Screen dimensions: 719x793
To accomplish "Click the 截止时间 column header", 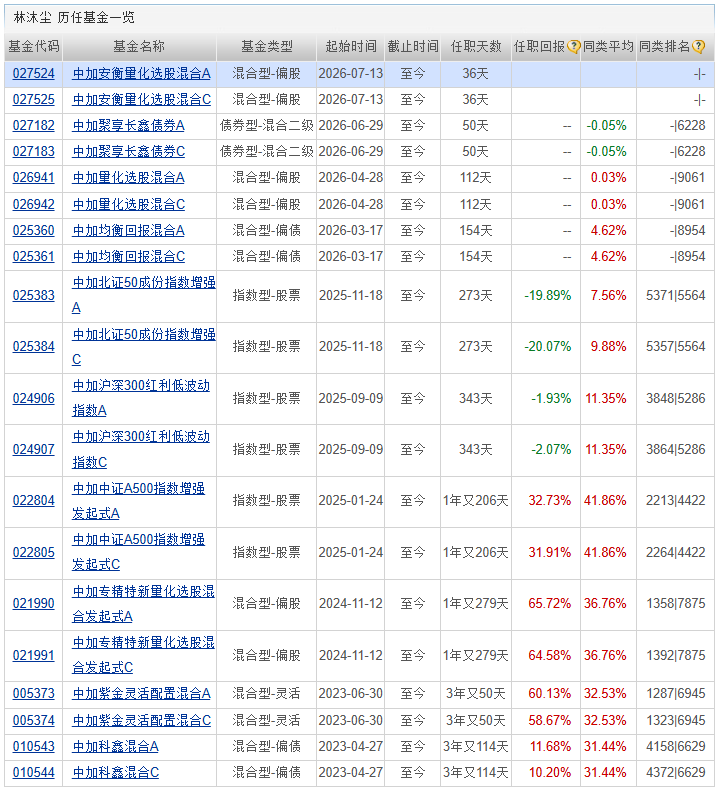I will click(x=413, y=47).
